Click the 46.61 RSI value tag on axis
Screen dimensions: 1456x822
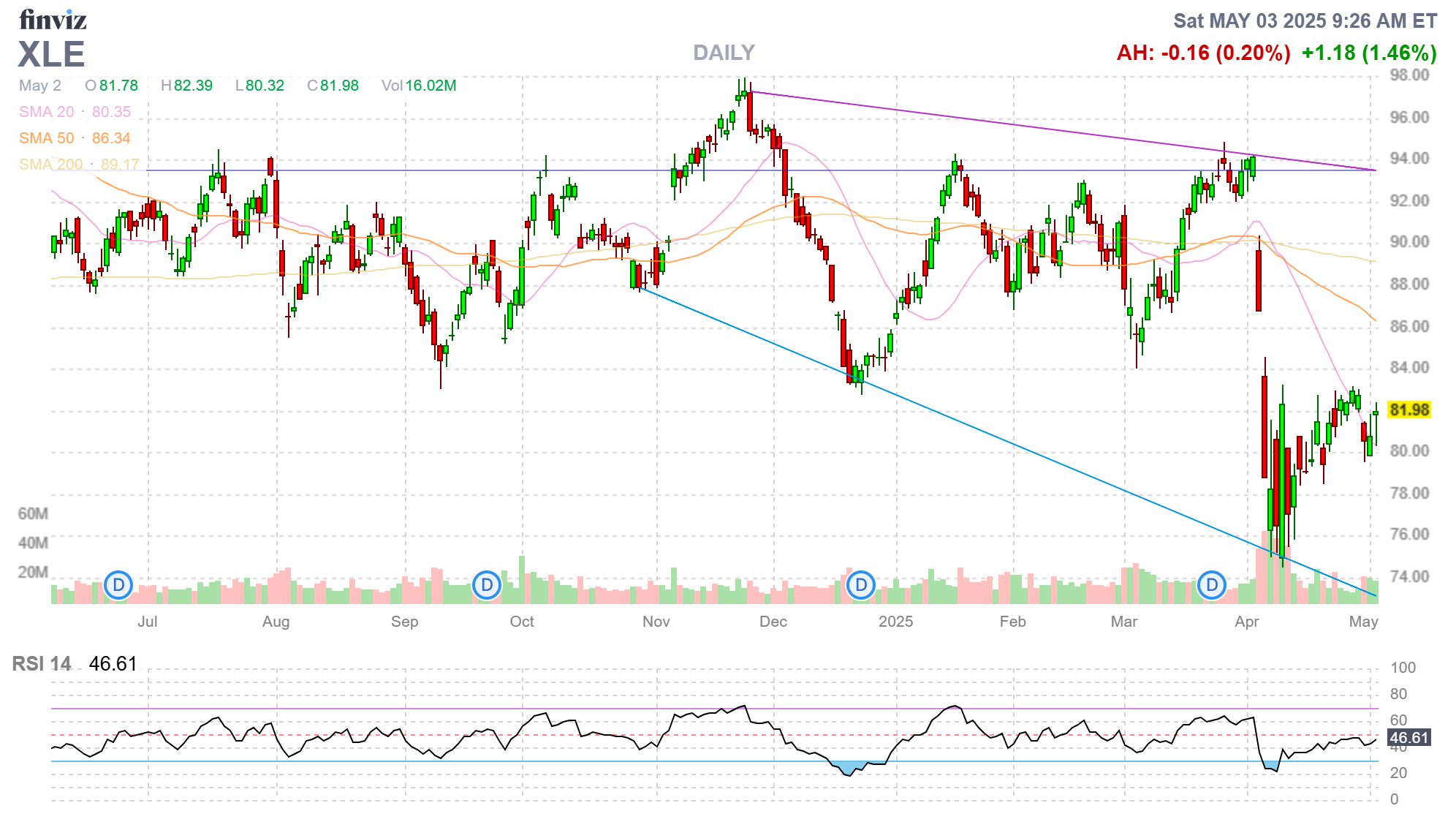point(1408,738)
